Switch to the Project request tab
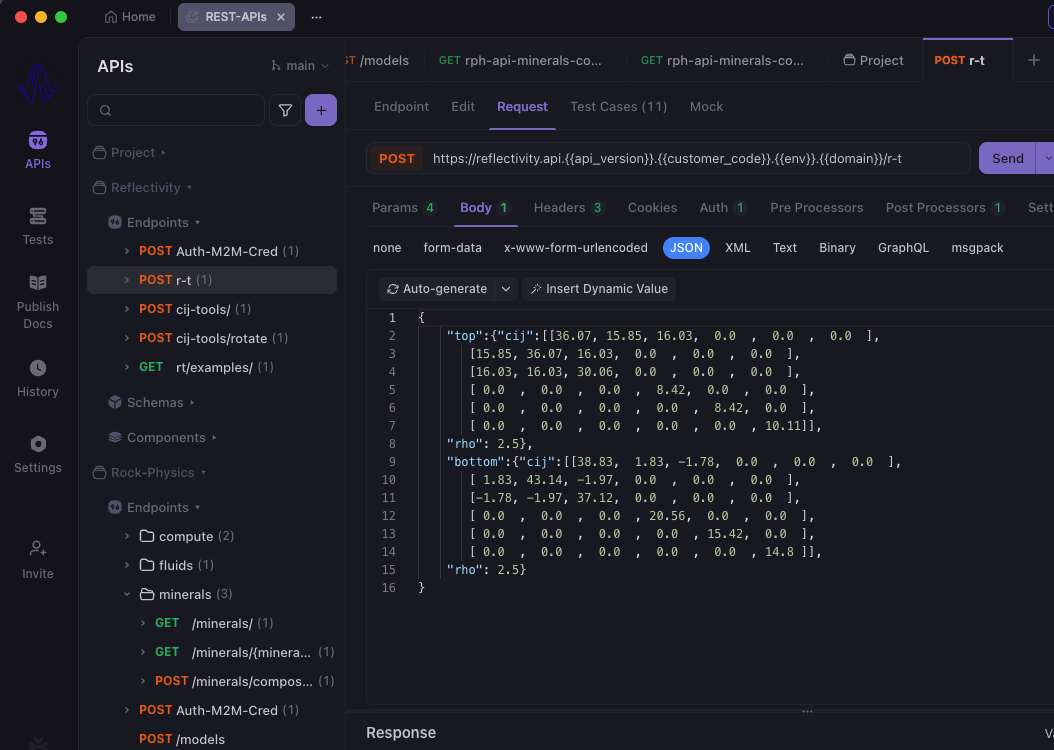This screenshot has width=1054, height=750. pos(873,60)
